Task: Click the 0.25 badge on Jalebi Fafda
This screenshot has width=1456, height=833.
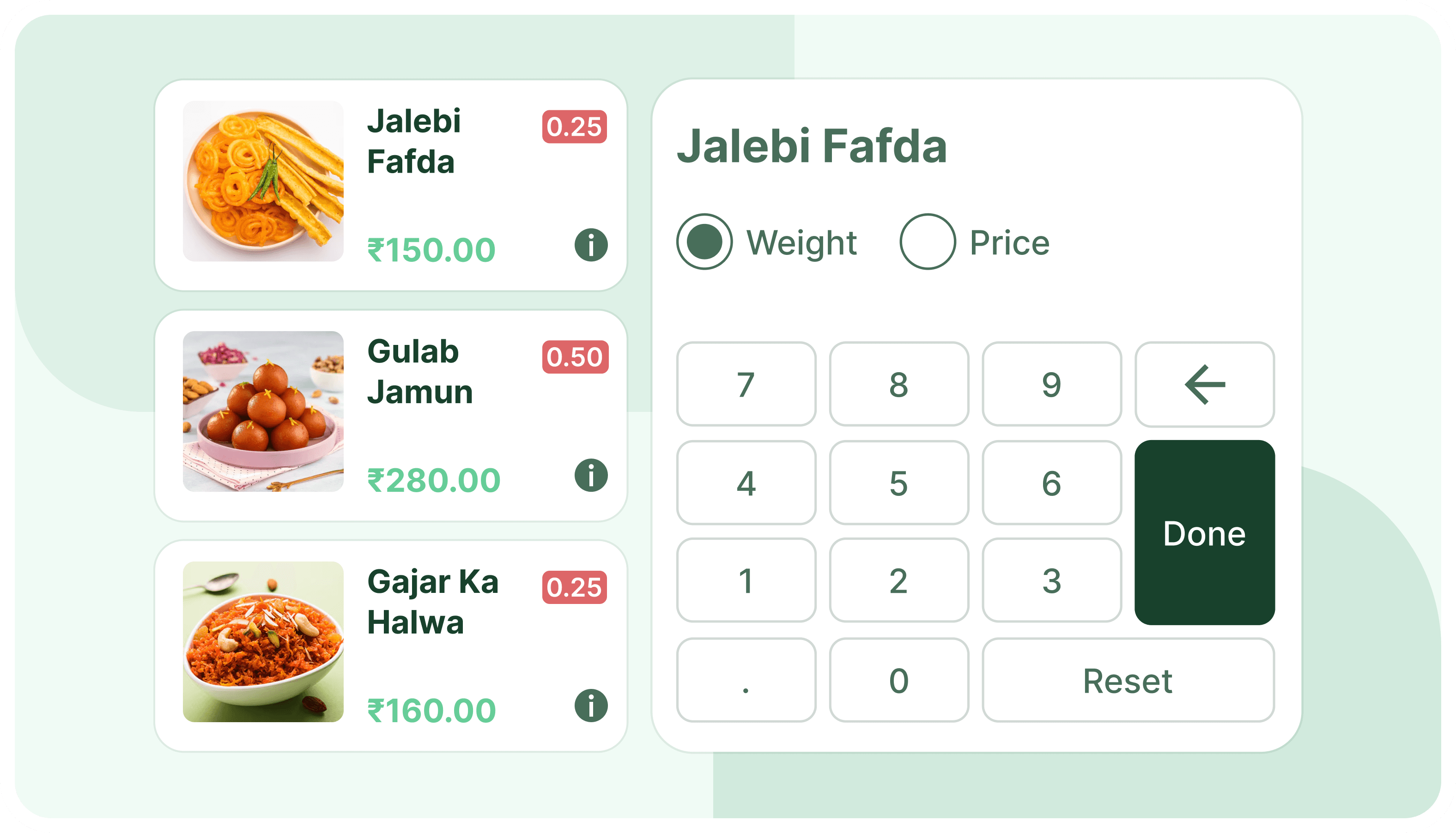Action: (x=574, y=127)
